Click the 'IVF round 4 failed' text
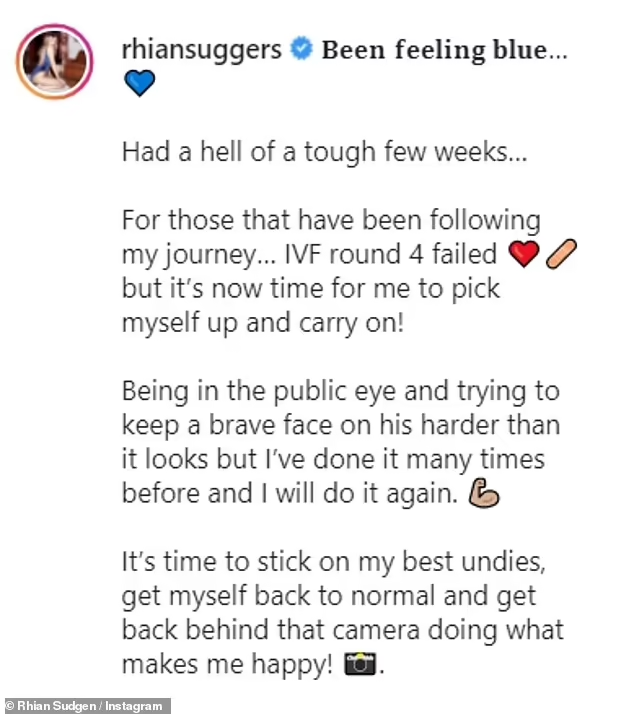Screen dimensions: 634x714 [x=390, y=254]
